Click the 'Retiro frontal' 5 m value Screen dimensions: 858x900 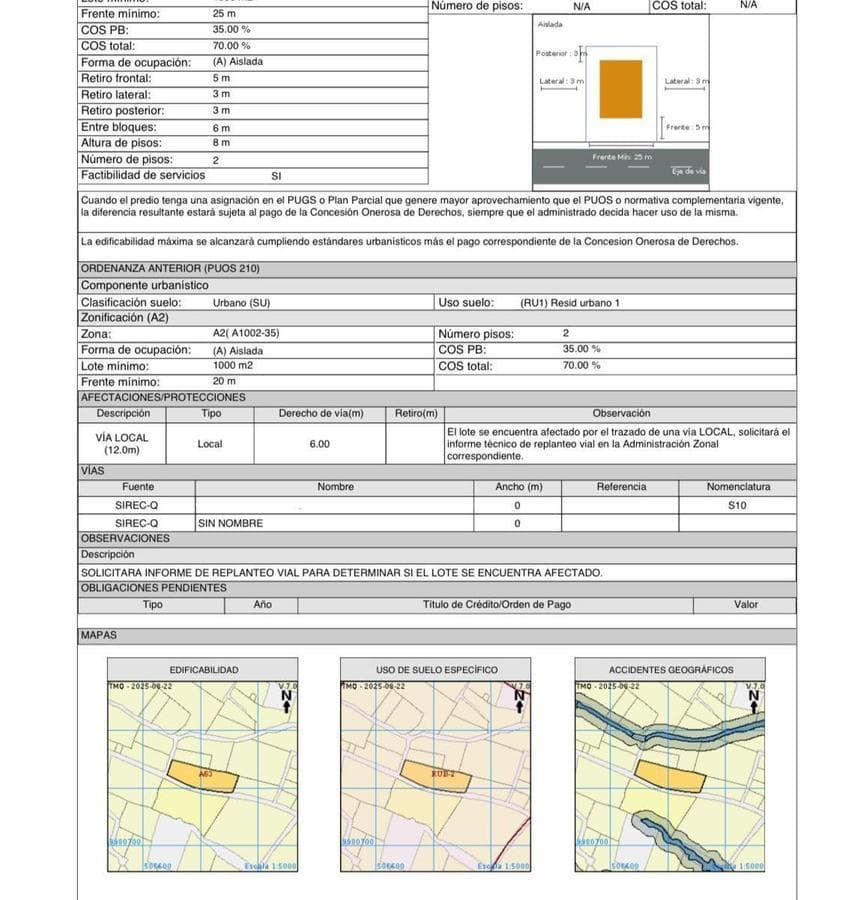pos(221,78)
